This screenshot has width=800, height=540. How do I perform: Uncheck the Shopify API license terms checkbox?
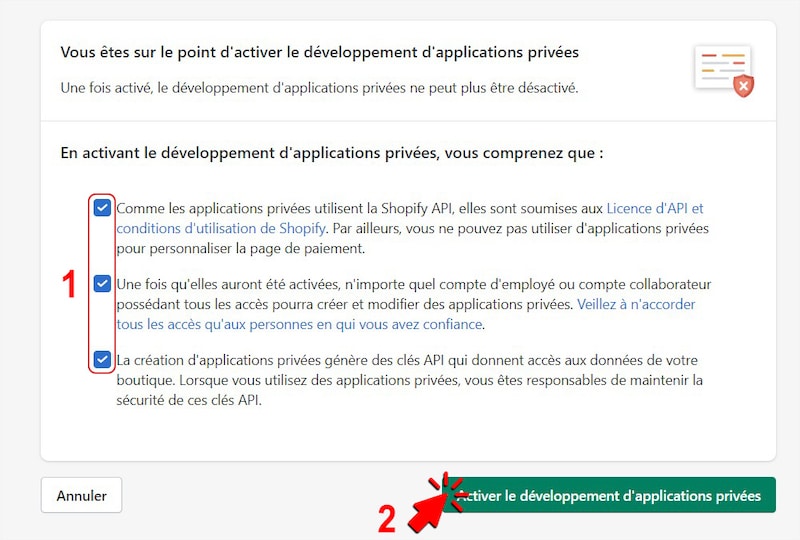pos(102,208)
